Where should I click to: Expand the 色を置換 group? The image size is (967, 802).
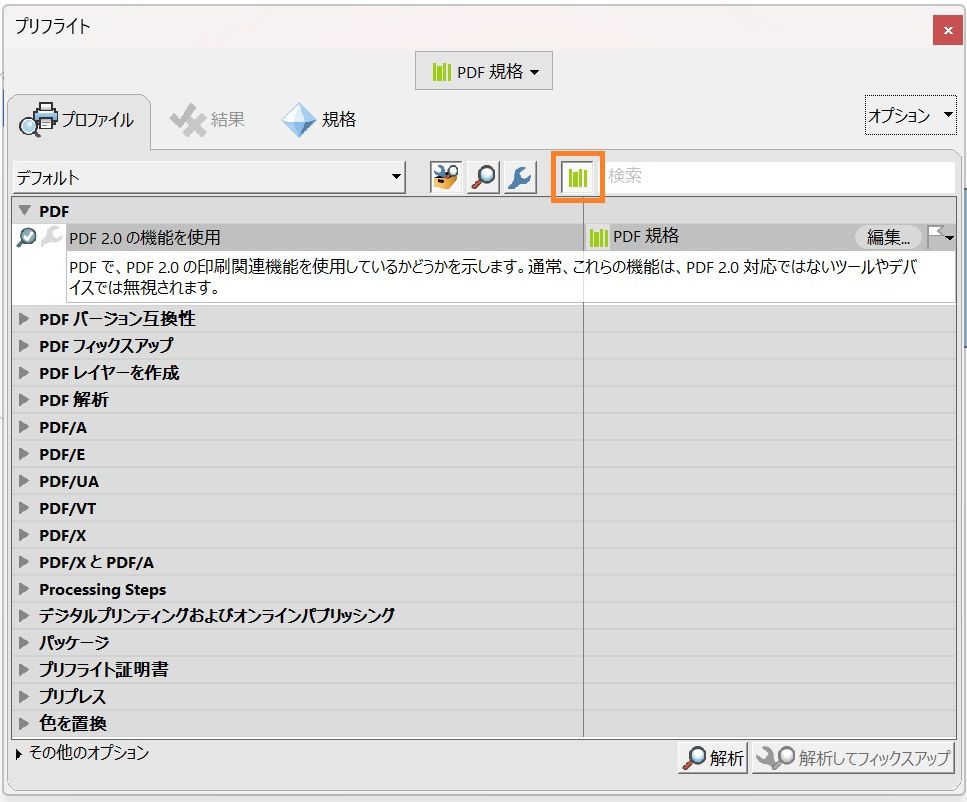tap(24, 723)
